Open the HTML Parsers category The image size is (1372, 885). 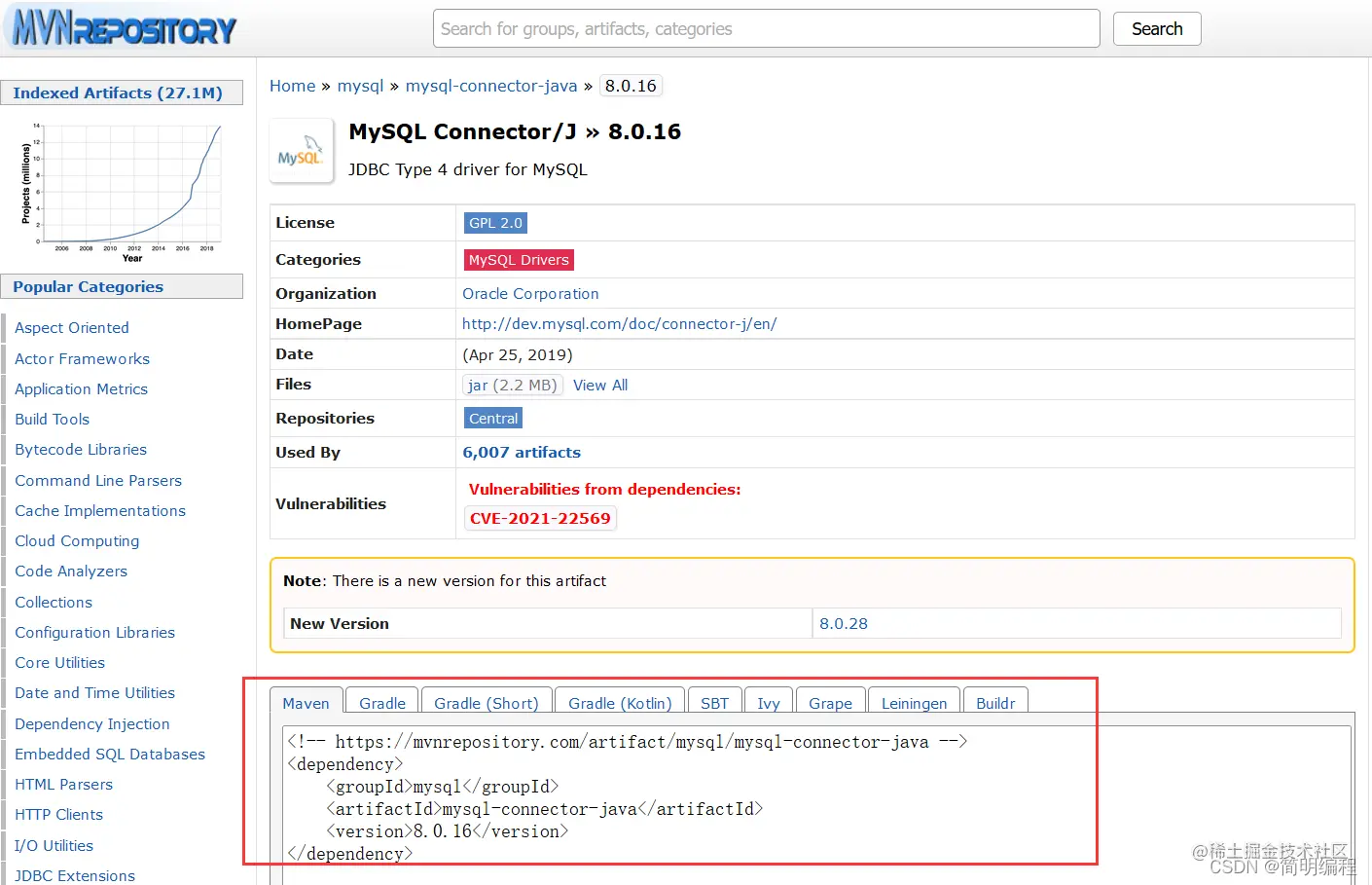(64, 785)
